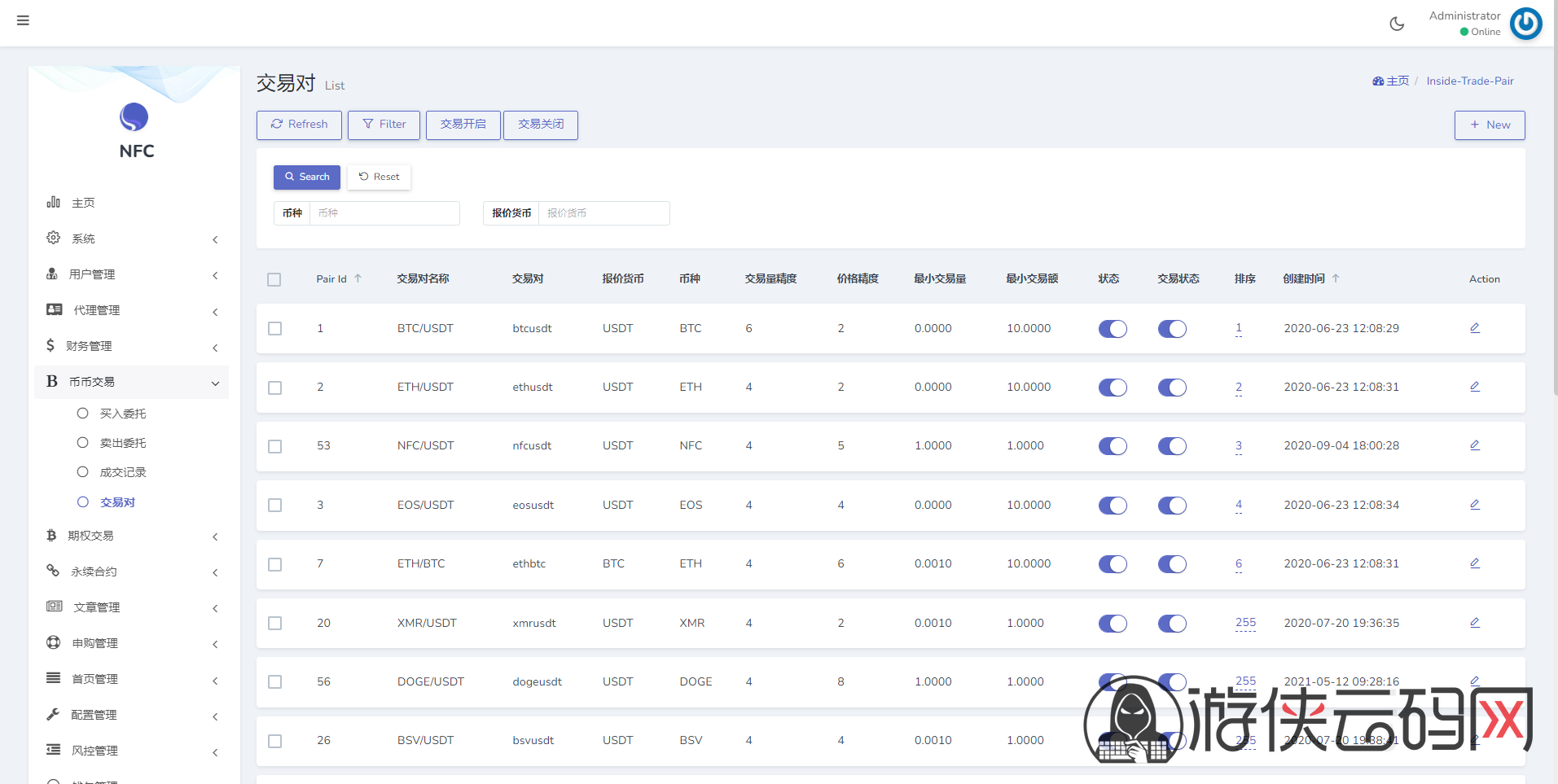
Task: Sort by Pair Id arrow icon
Action: [x=358, y=278]
